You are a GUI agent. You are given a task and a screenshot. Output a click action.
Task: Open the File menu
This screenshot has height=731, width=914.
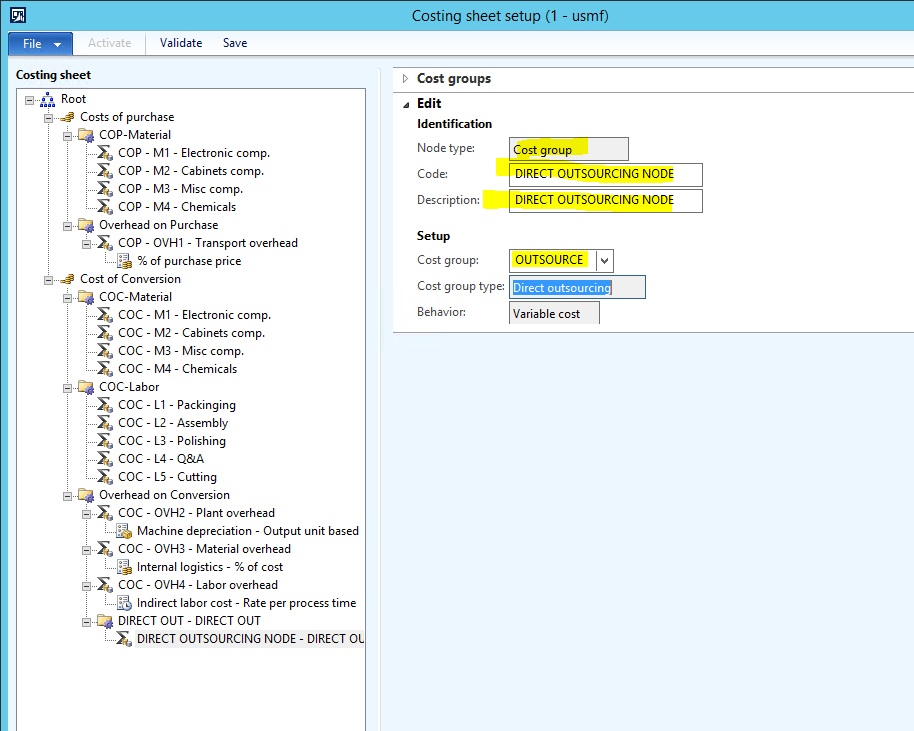(x=40, y=44)
